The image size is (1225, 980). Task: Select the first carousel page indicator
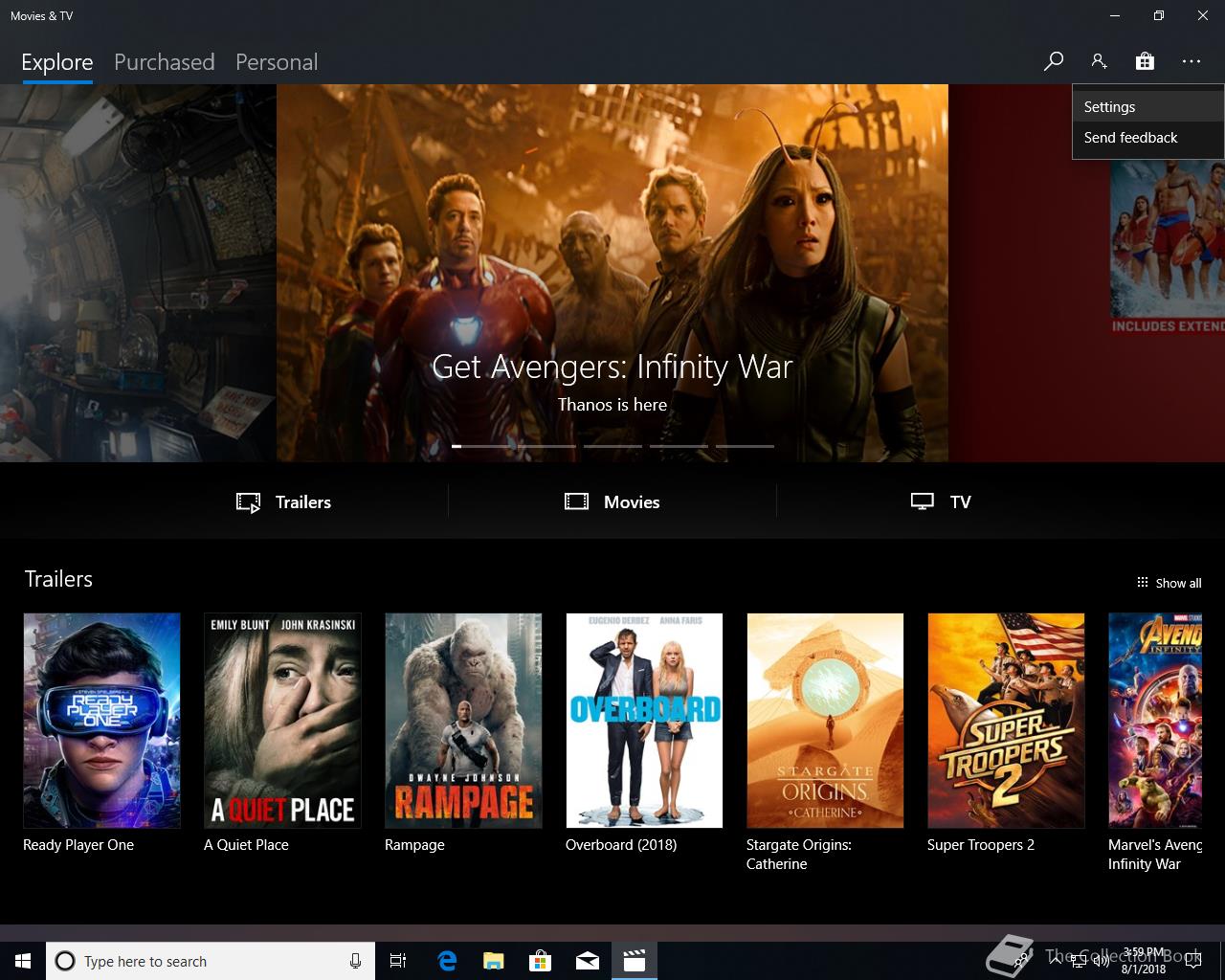[481, 446]
